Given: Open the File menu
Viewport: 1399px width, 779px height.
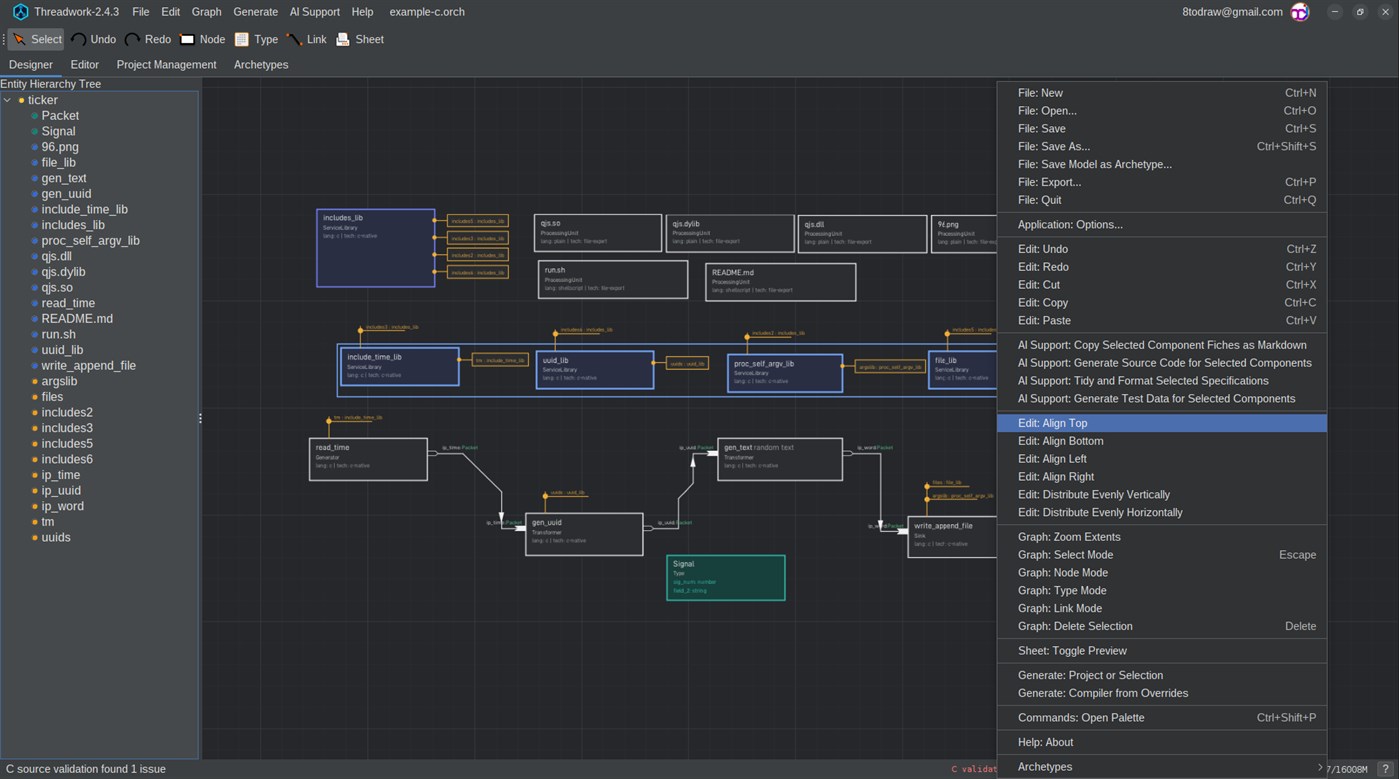Looking at the screenshot, I should pos(141,12).
